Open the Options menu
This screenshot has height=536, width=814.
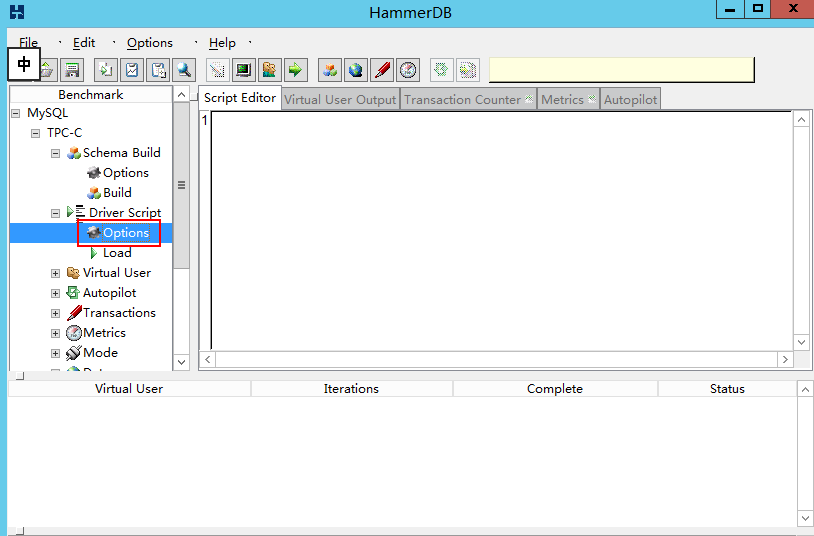(x=149, y=43)
